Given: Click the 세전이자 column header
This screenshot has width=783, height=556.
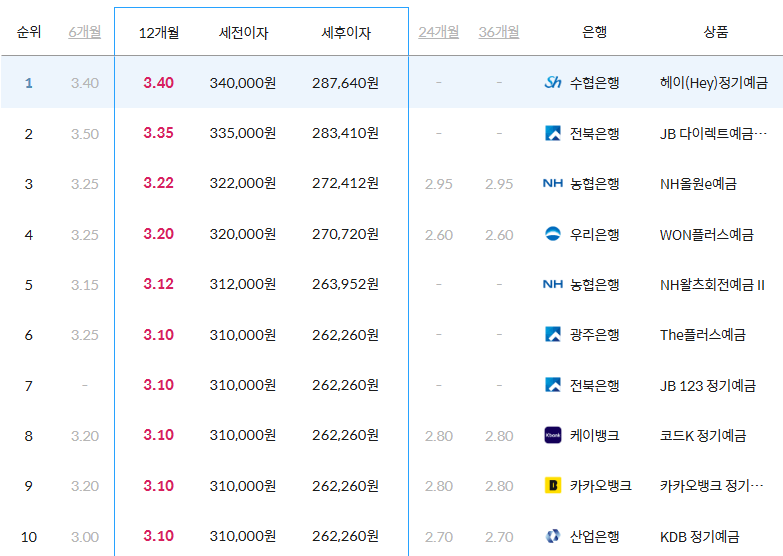Looking at the screenshot, I should 244,32.
